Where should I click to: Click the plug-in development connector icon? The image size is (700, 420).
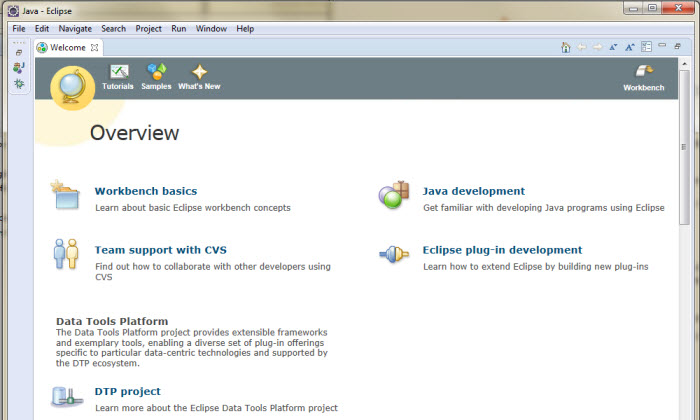click(394, 254)
